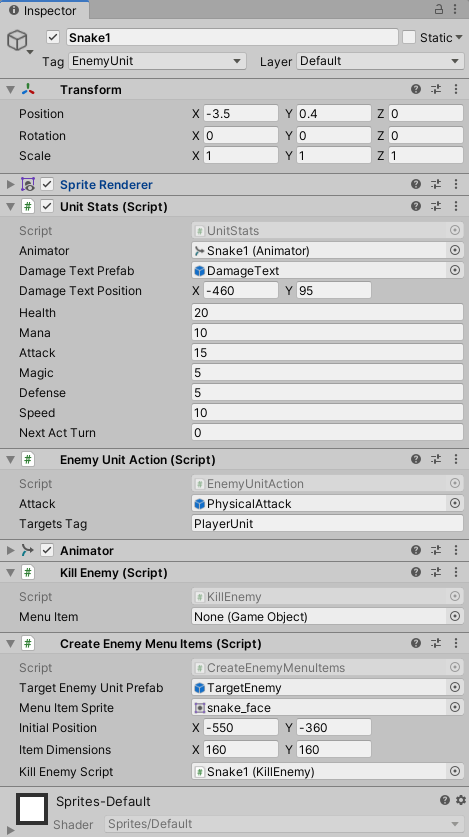The width and height of the screenshot is (469, 837).
Task: Open object picker for Kill Enemy Script
Action: coord(455,771)
